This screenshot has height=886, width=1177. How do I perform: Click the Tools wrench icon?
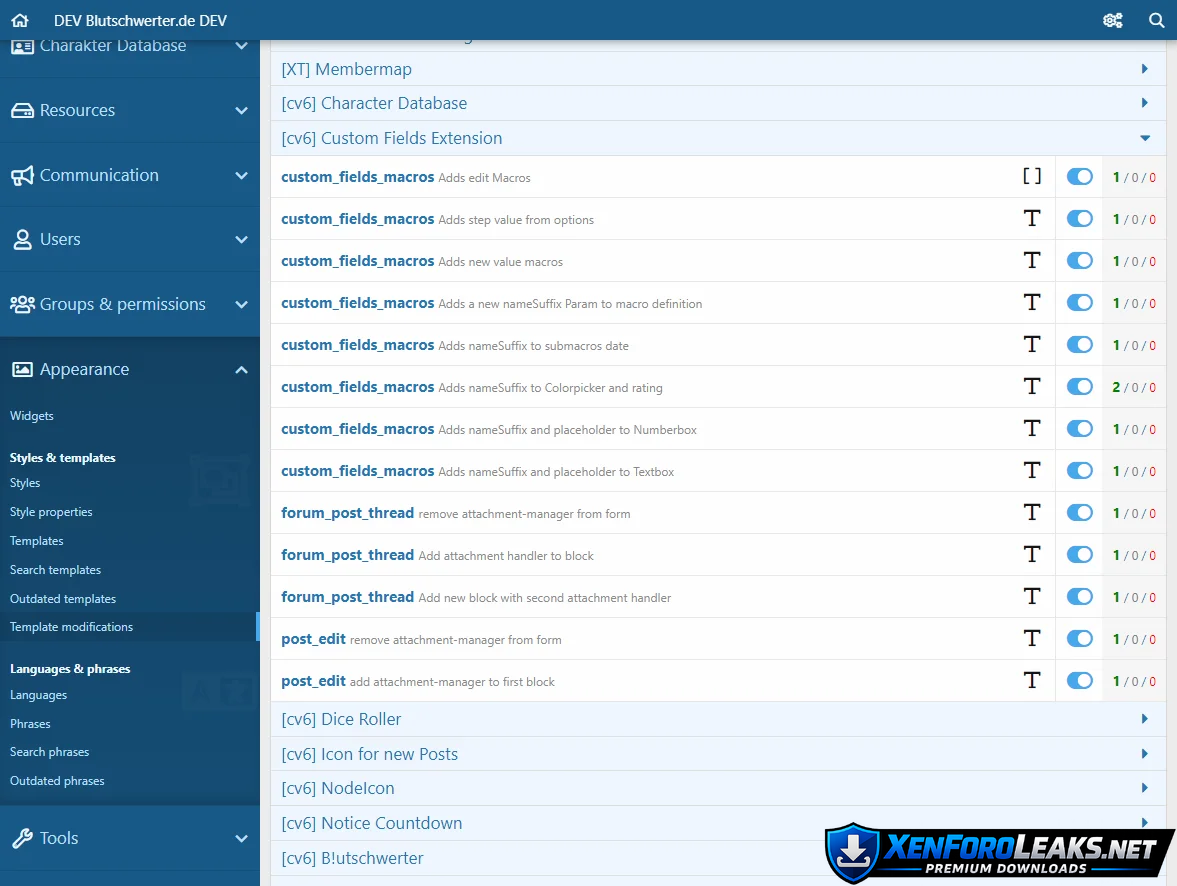click(22, 838)
